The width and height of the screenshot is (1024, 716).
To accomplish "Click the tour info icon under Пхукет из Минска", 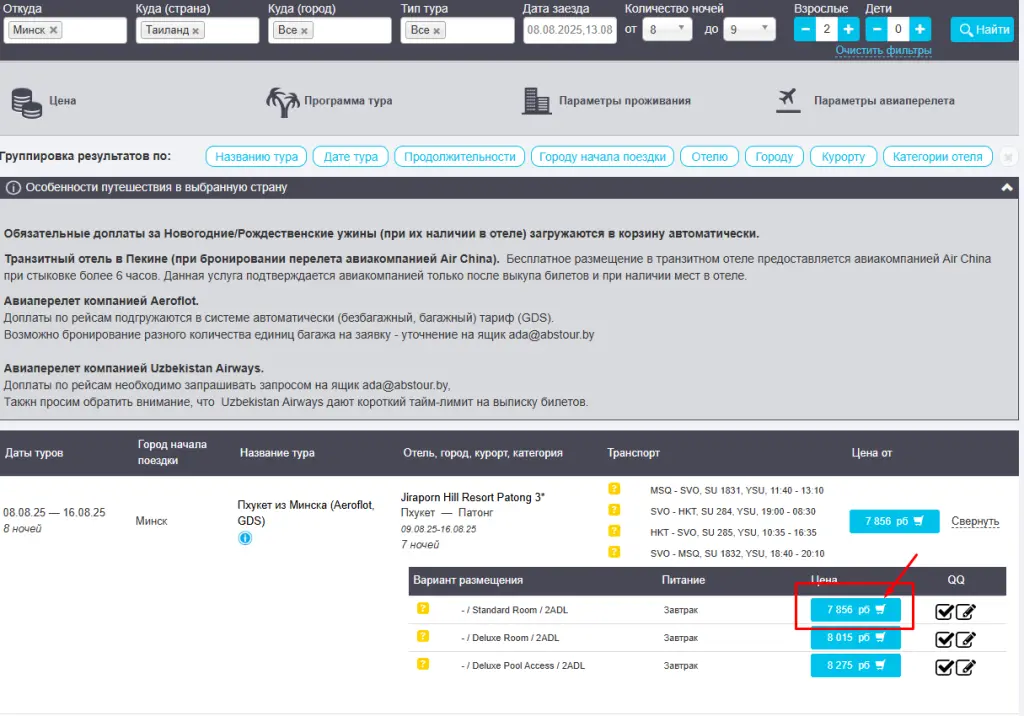I will tap(245, 539).
